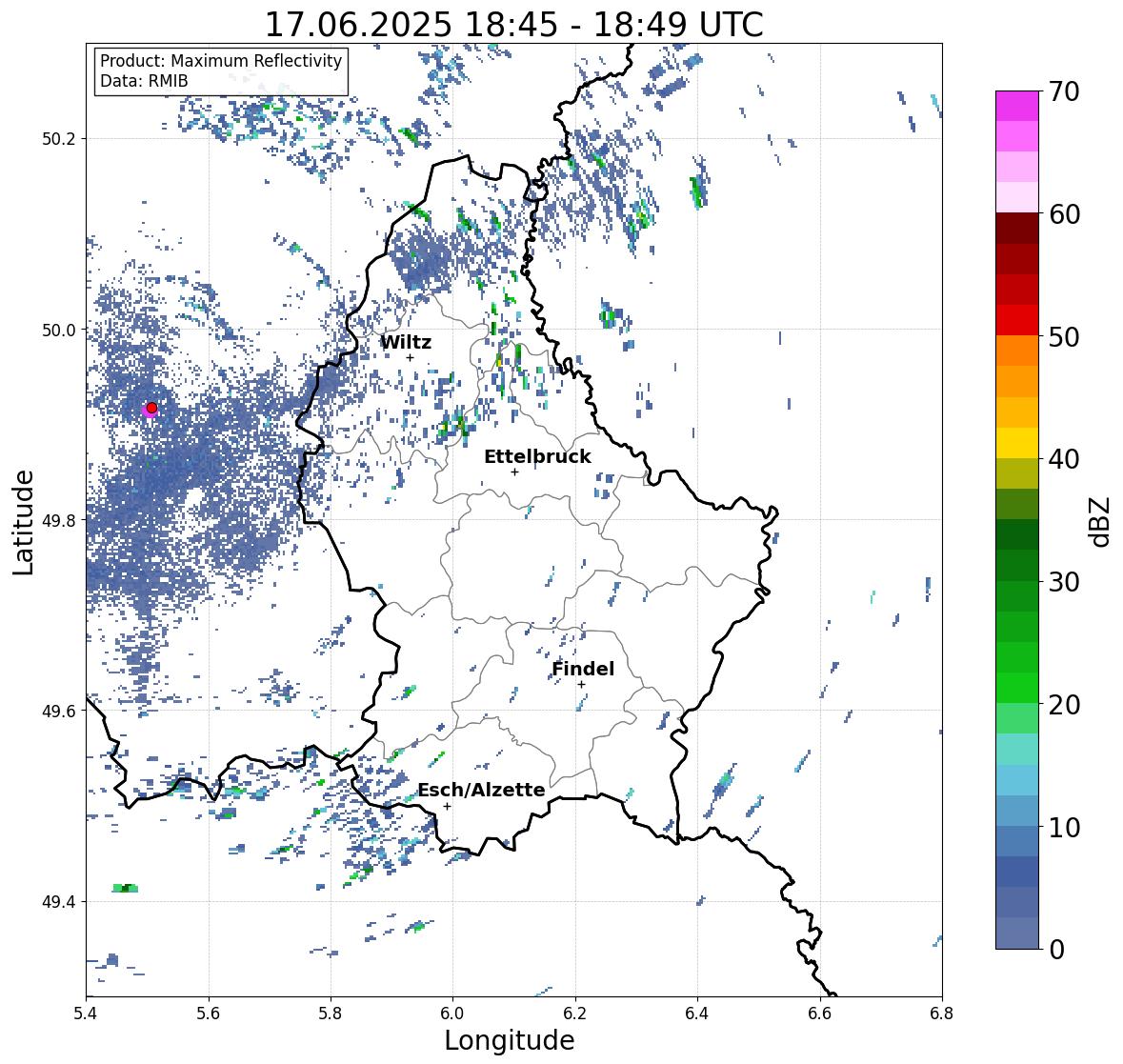Click the bright red swatch just above 50 dBZ
The height and width of the screenshot is (1064, 1123).
pyautogui.click(x=1017, y=320)
